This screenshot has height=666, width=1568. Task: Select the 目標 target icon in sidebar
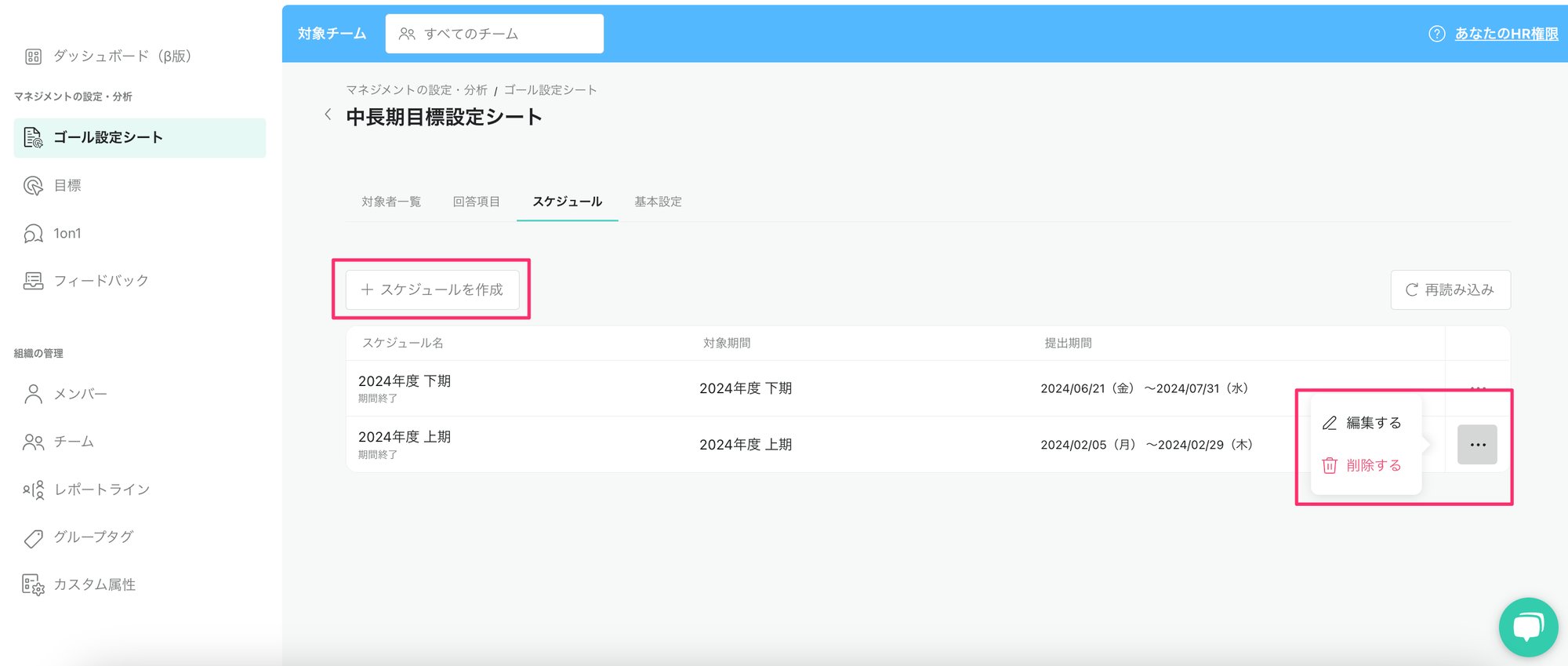click(x=33, y=186)
